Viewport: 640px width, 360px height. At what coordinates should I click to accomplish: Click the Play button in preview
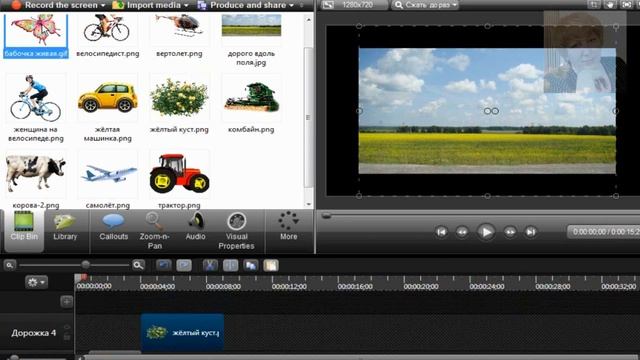click(x=486, y=232)
